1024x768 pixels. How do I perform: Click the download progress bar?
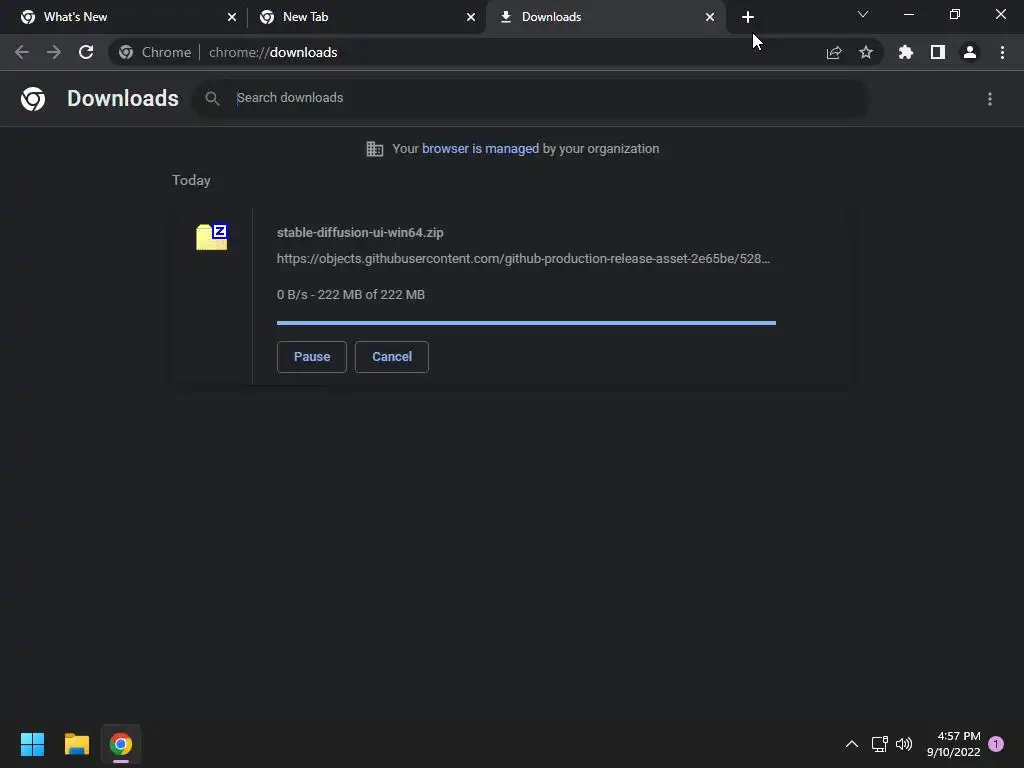tap(526, 323)
